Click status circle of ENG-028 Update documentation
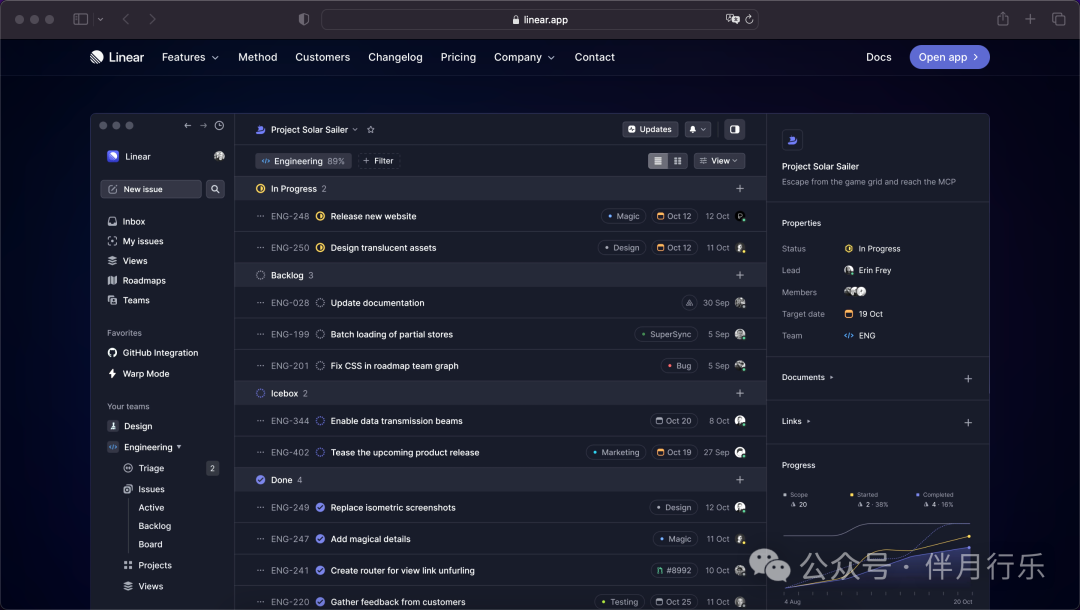Viewport: 1080px width, 610px height. [x=320, y=303]
